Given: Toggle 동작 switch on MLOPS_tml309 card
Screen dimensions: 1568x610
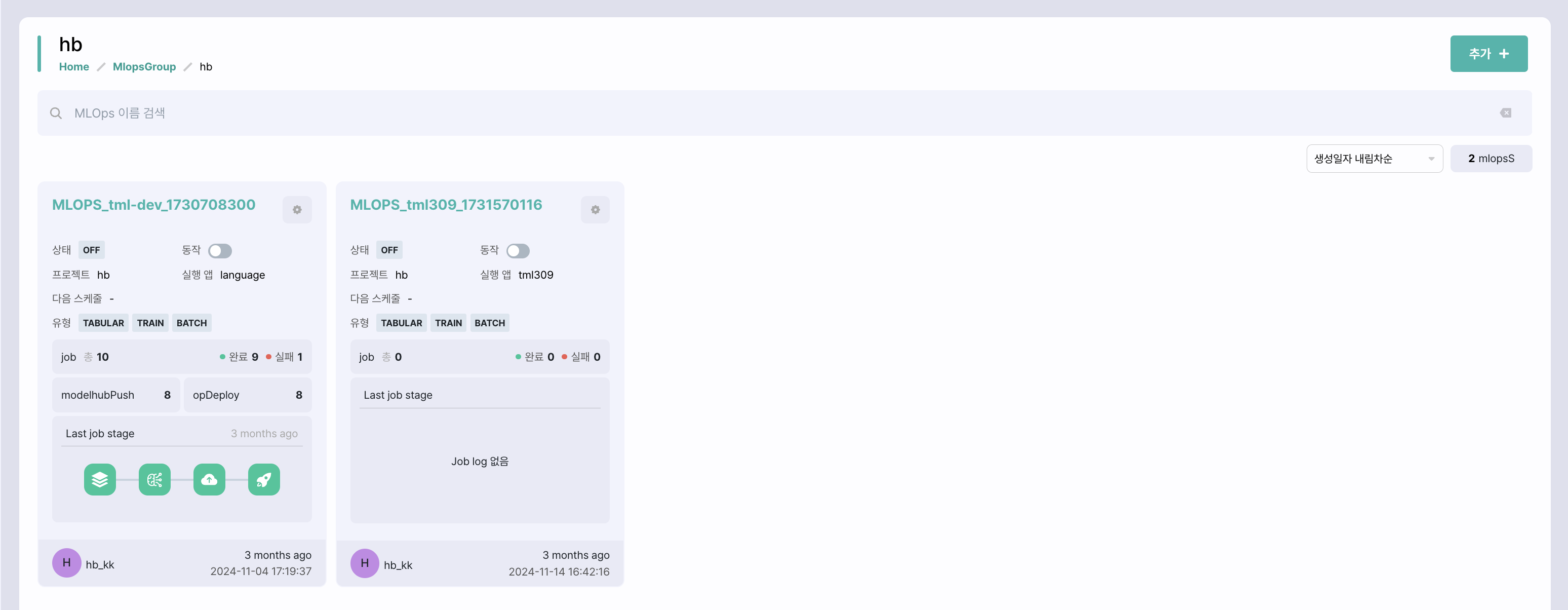Looking at the screenshot, I should (x=518, y=251).
